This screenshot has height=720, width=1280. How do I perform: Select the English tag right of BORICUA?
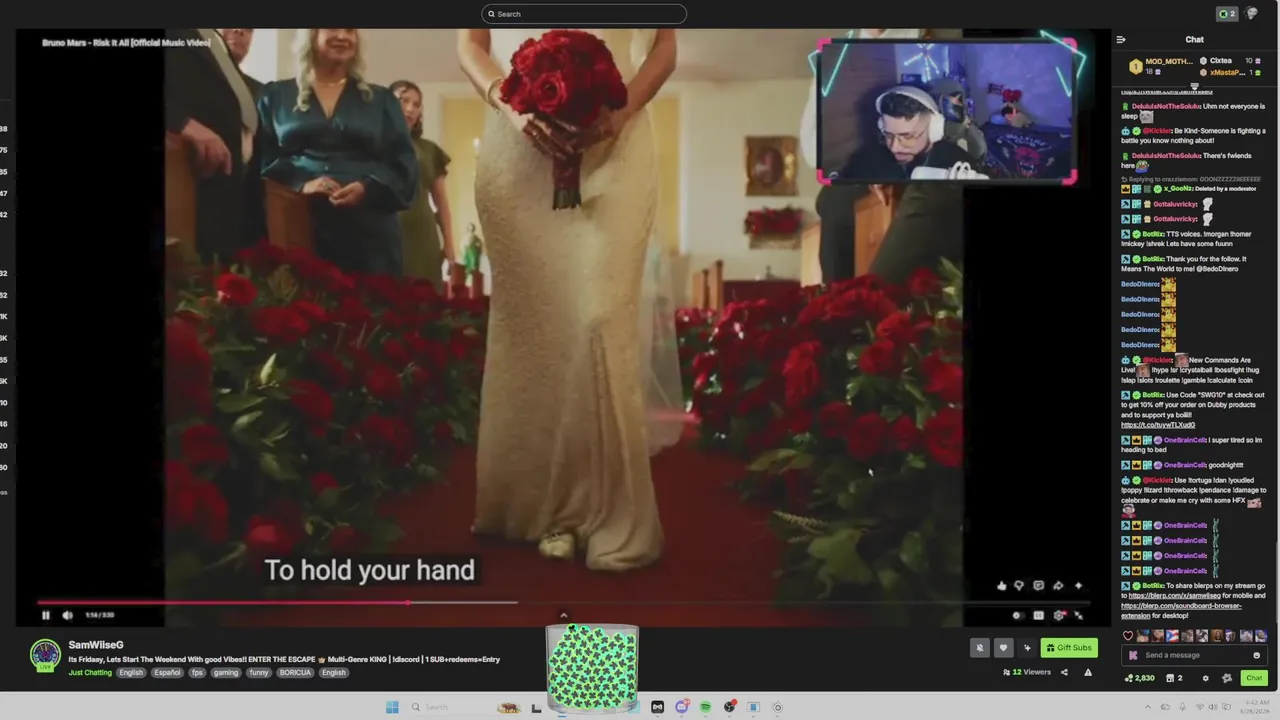(x=334, y=673)
